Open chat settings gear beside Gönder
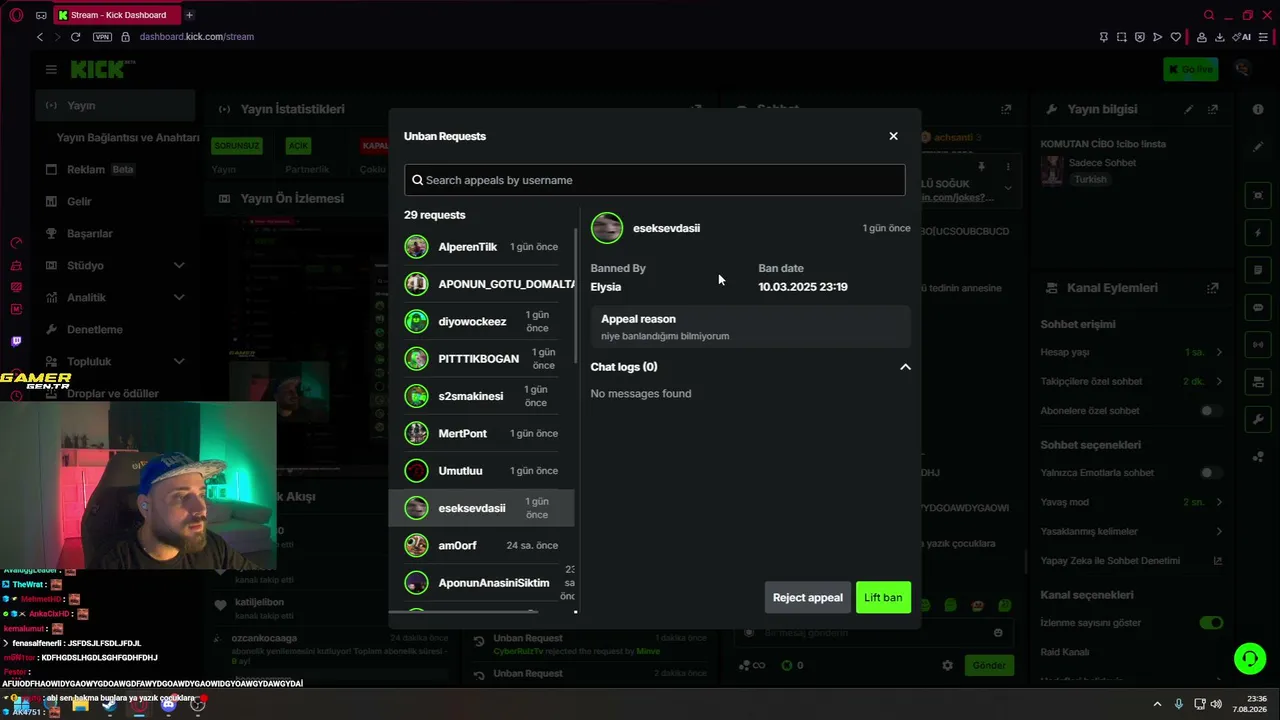This screenshot has width=1280, height=720. click(x=947, y=665)
